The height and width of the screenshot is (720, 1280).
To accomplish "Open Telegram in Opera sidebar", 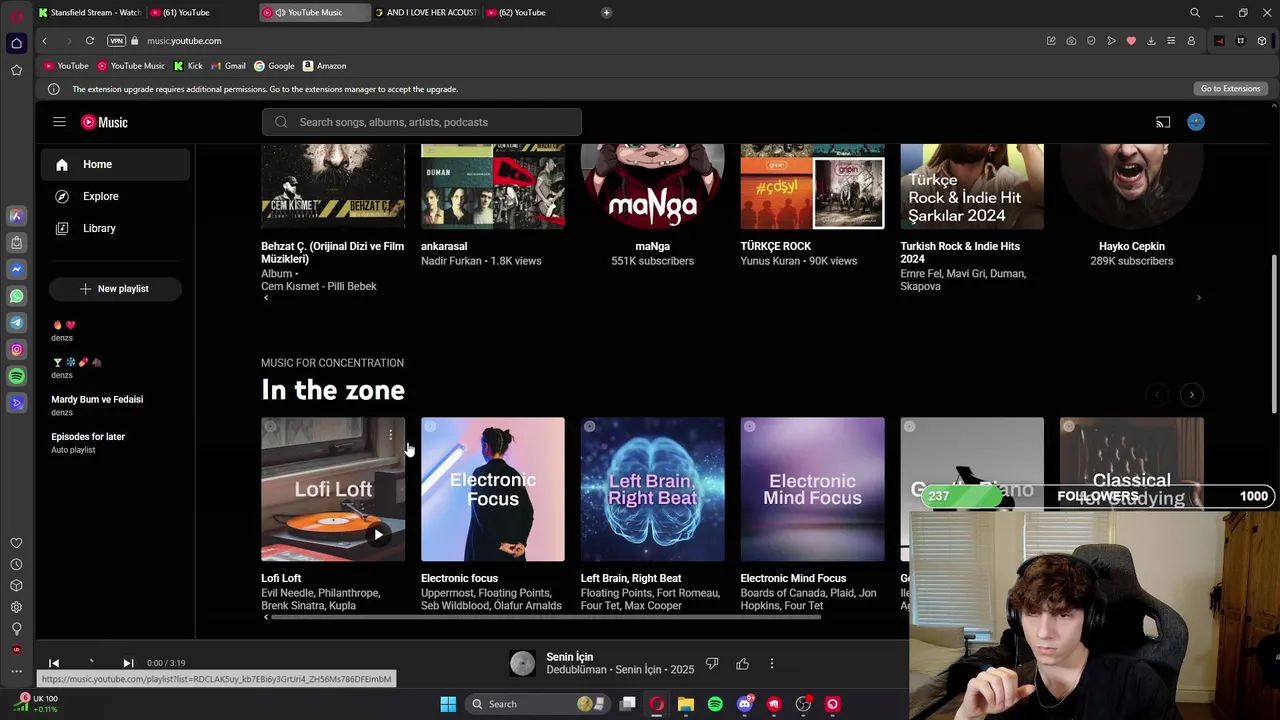I will (16, 322).
